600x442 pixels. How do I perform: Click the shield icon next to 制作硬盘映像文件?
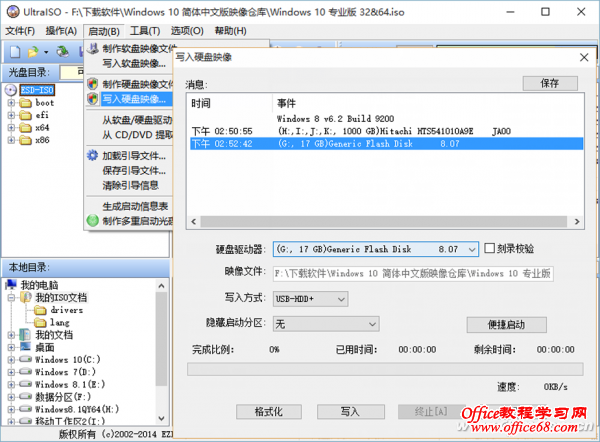(93, 84)
